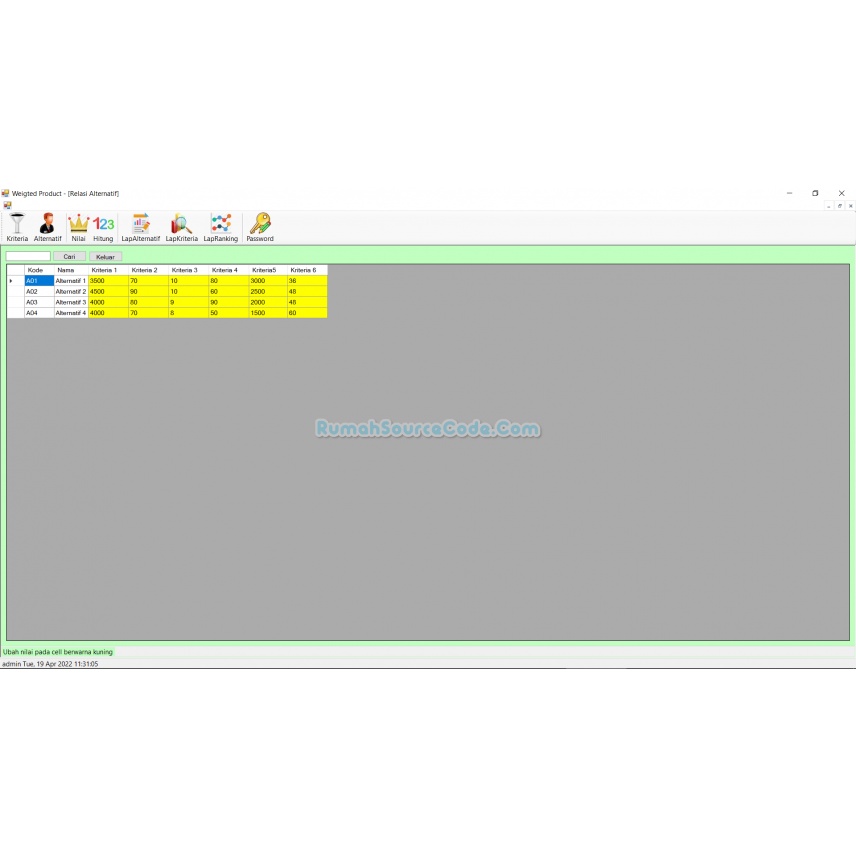Click the Kriteria 2 column header

(148, 270)
